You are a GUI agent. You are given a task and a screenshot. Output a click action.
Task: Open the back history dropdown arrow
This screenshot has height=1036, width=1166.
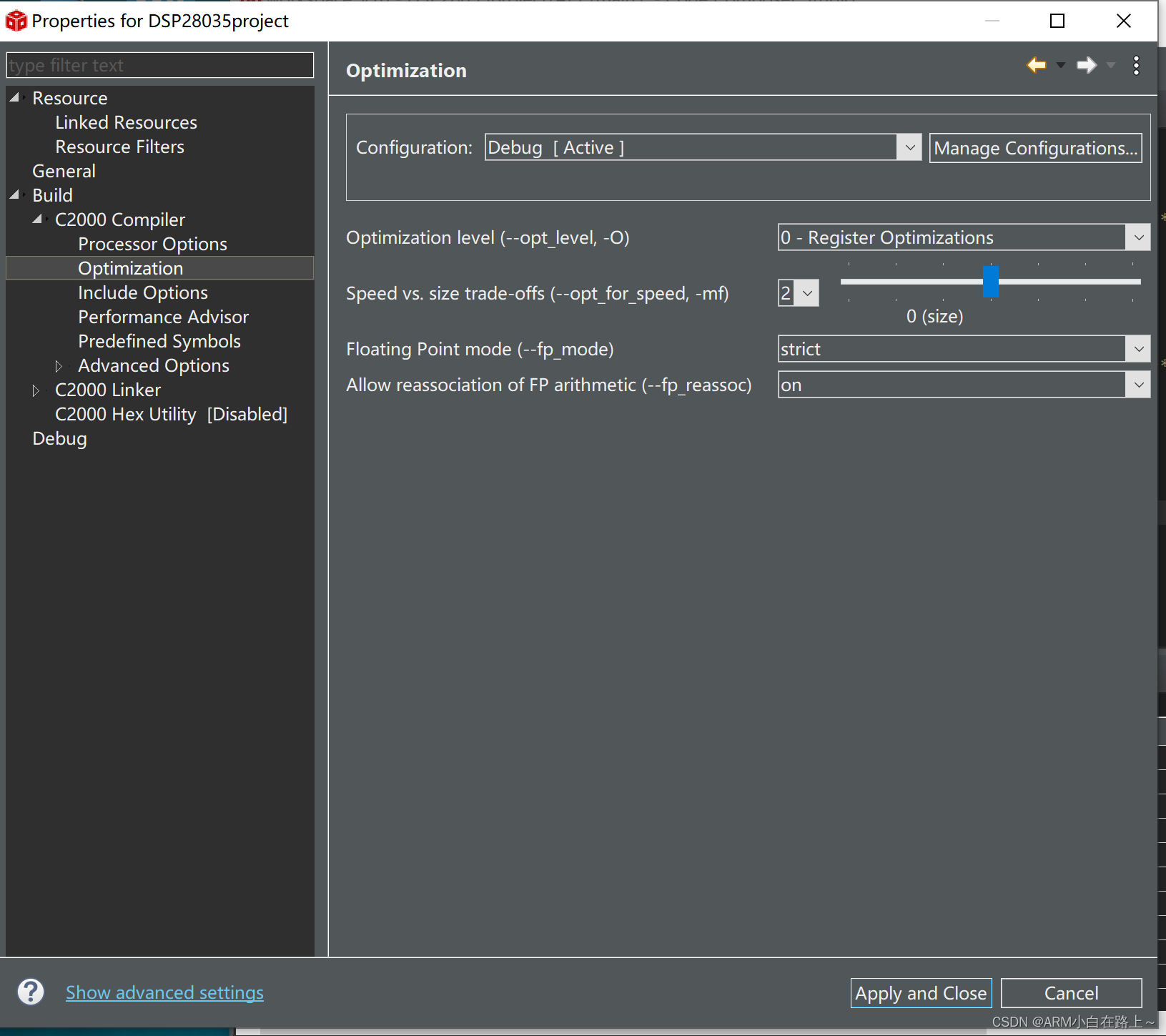click(1061, 66)
